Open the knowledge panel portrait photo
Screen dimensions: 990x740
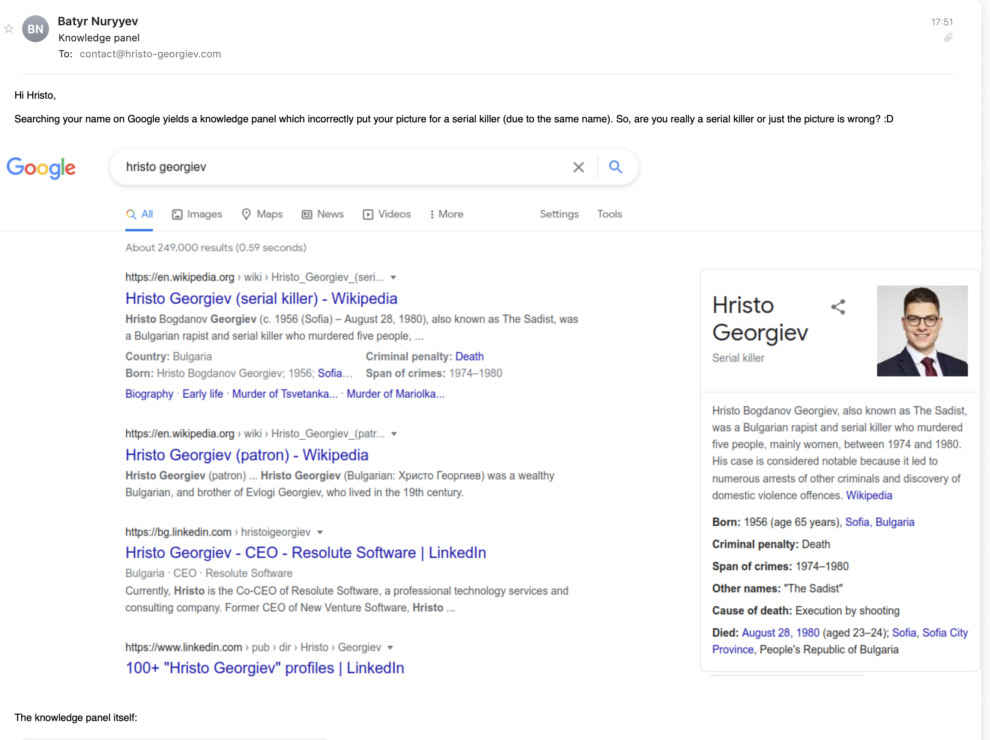(922, 331)
